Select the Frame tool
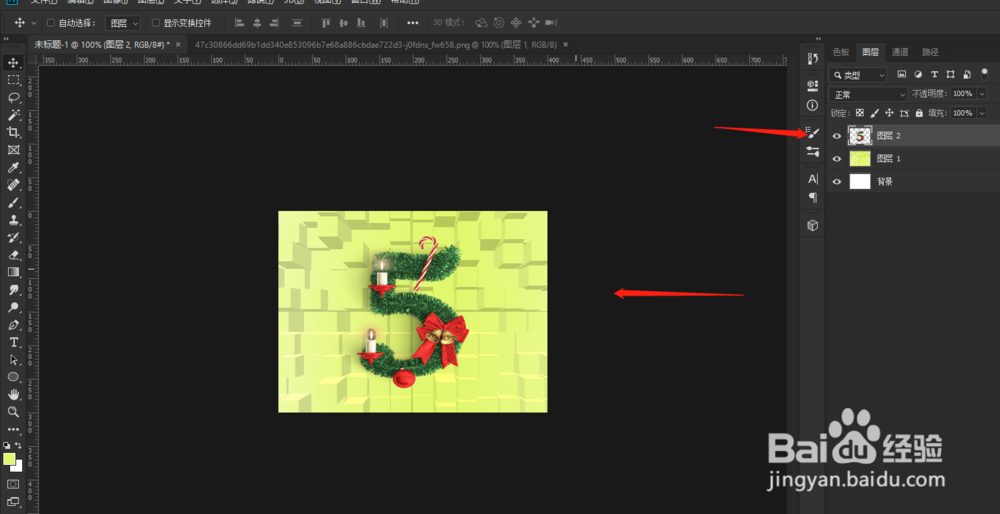The image size is (1000, 514). click(x=13, y=151)
